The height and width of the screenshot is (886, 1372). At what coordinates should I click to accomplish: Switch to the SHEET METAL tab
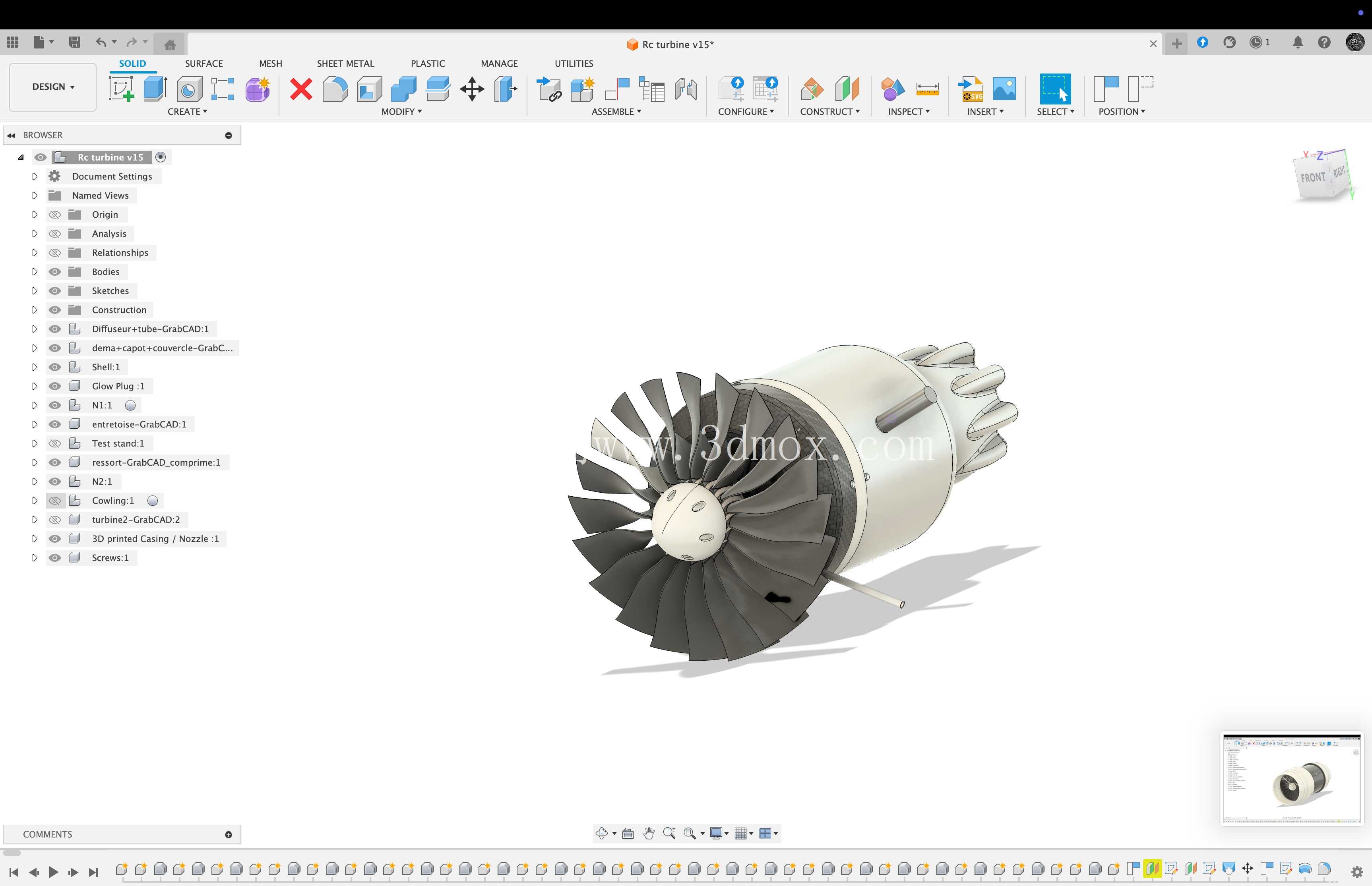[x=345, y=64]
